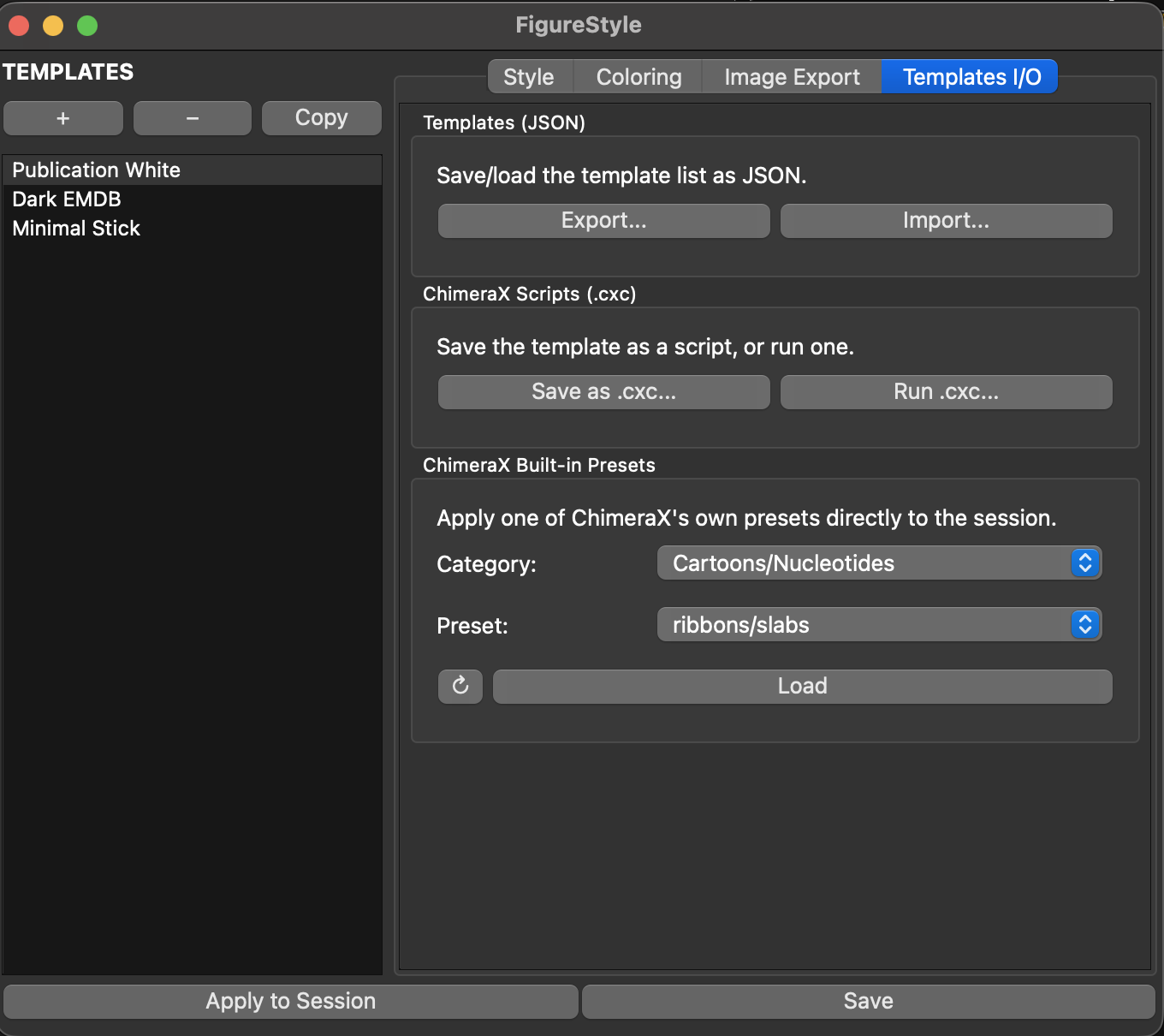Open the Coloring tab
Viewport: 1164px width, 1036px height.
click(638, 77)
